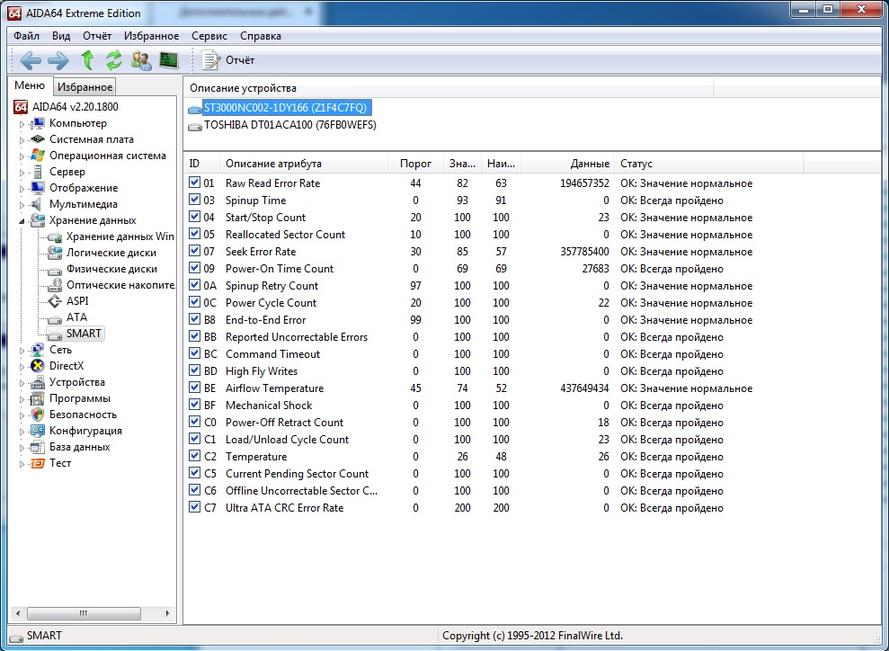Viewport: 889px width, 651px height.
Task: Expand the Программы tree node
Action: point(22,399)
